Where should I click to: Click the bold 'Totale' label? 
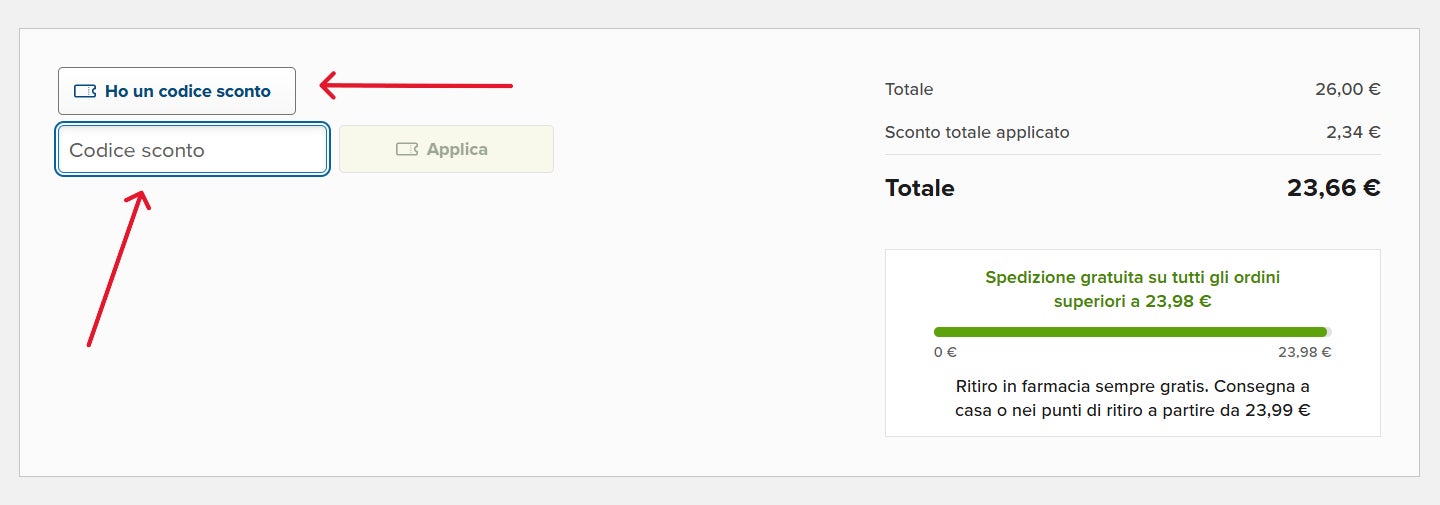tap(919, 188)
